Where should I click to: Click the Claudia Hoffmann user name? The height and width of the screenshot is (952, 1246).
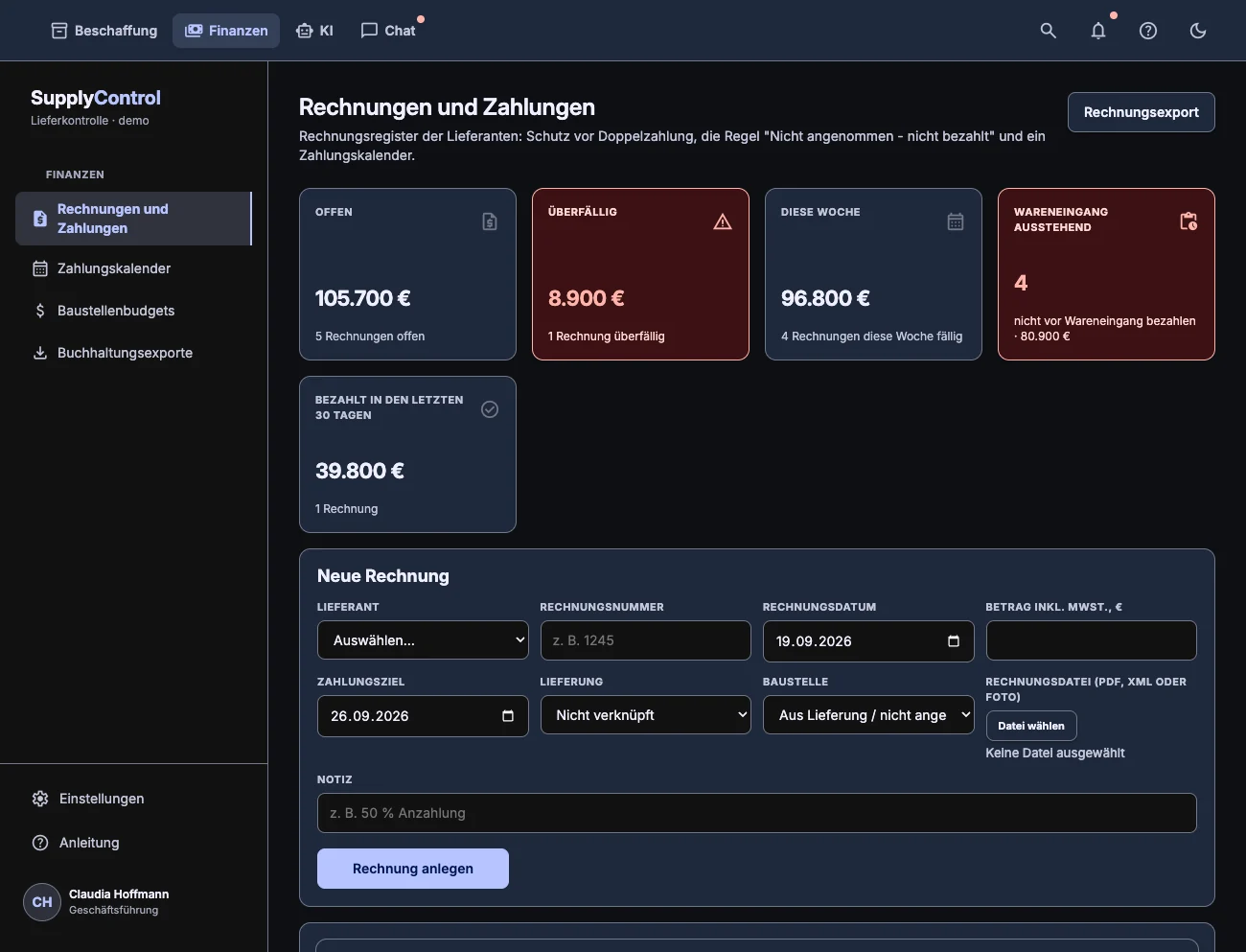(119, 894)
